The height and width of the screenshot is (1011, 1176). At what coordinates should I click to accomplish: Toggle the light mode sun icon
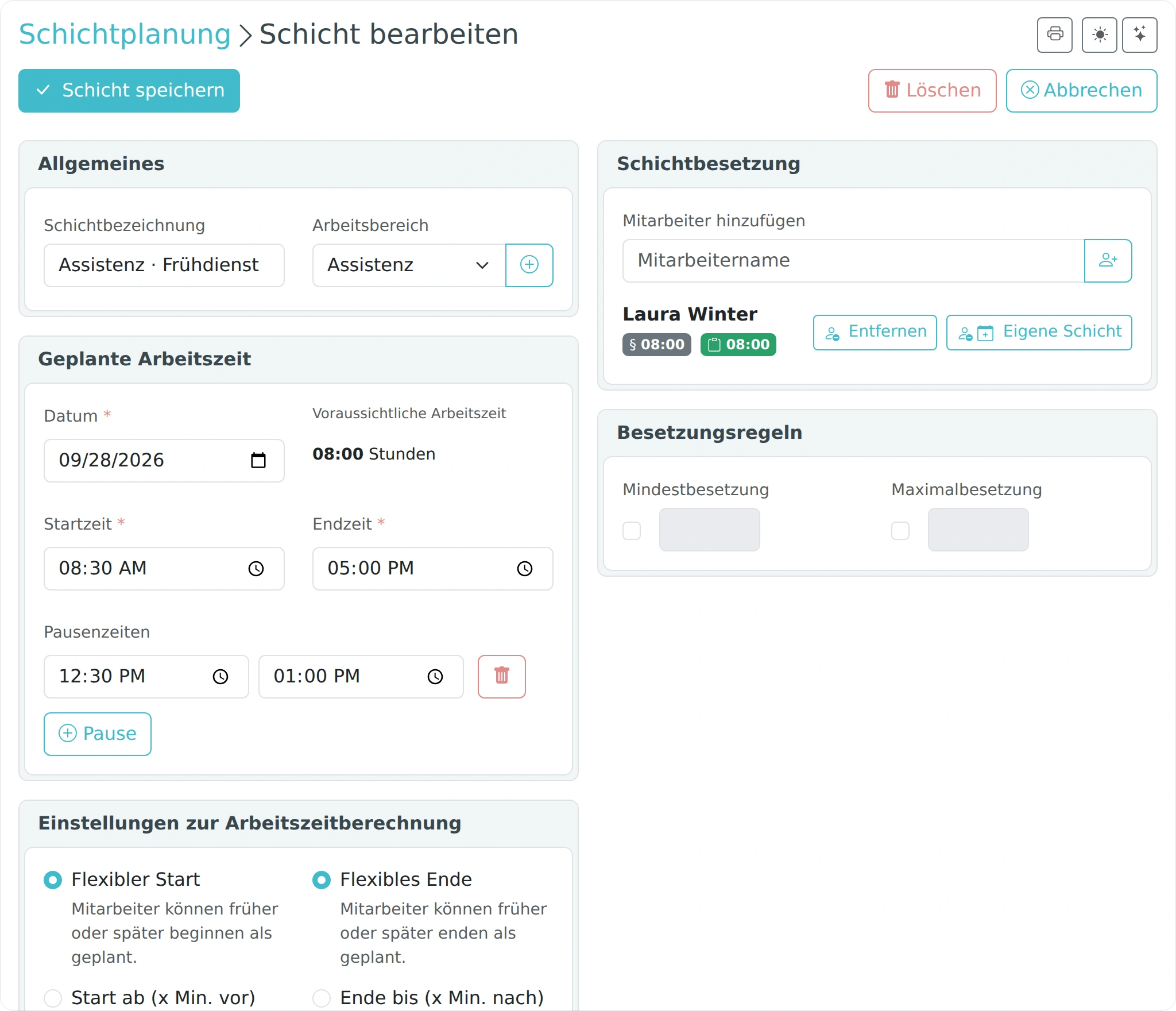(1099, 35)
